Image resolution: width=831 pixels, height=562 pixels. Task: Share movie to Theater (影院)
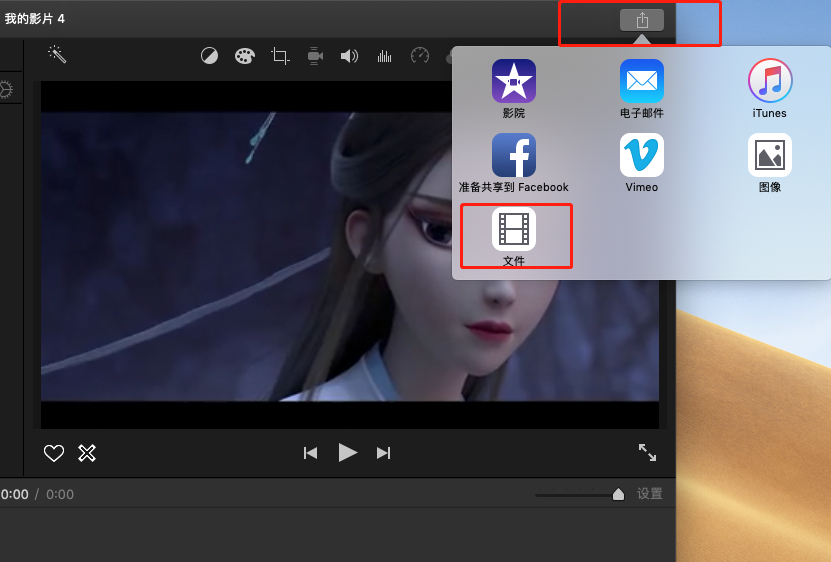pyautogui.click(x=514, y=89)
